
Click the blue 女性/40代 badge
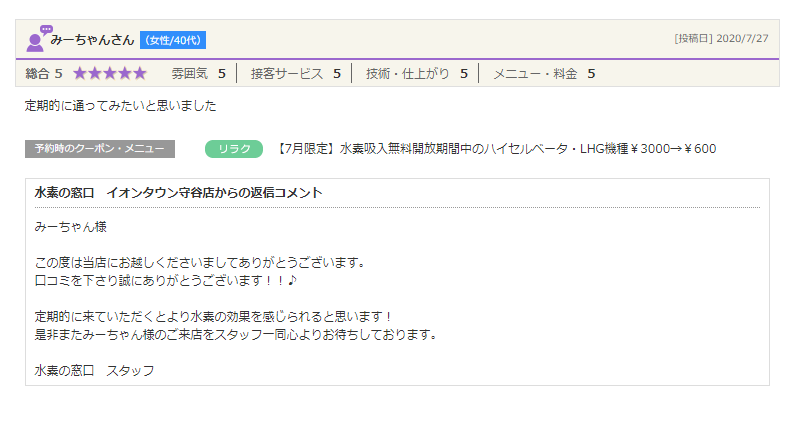pos(172,40)
